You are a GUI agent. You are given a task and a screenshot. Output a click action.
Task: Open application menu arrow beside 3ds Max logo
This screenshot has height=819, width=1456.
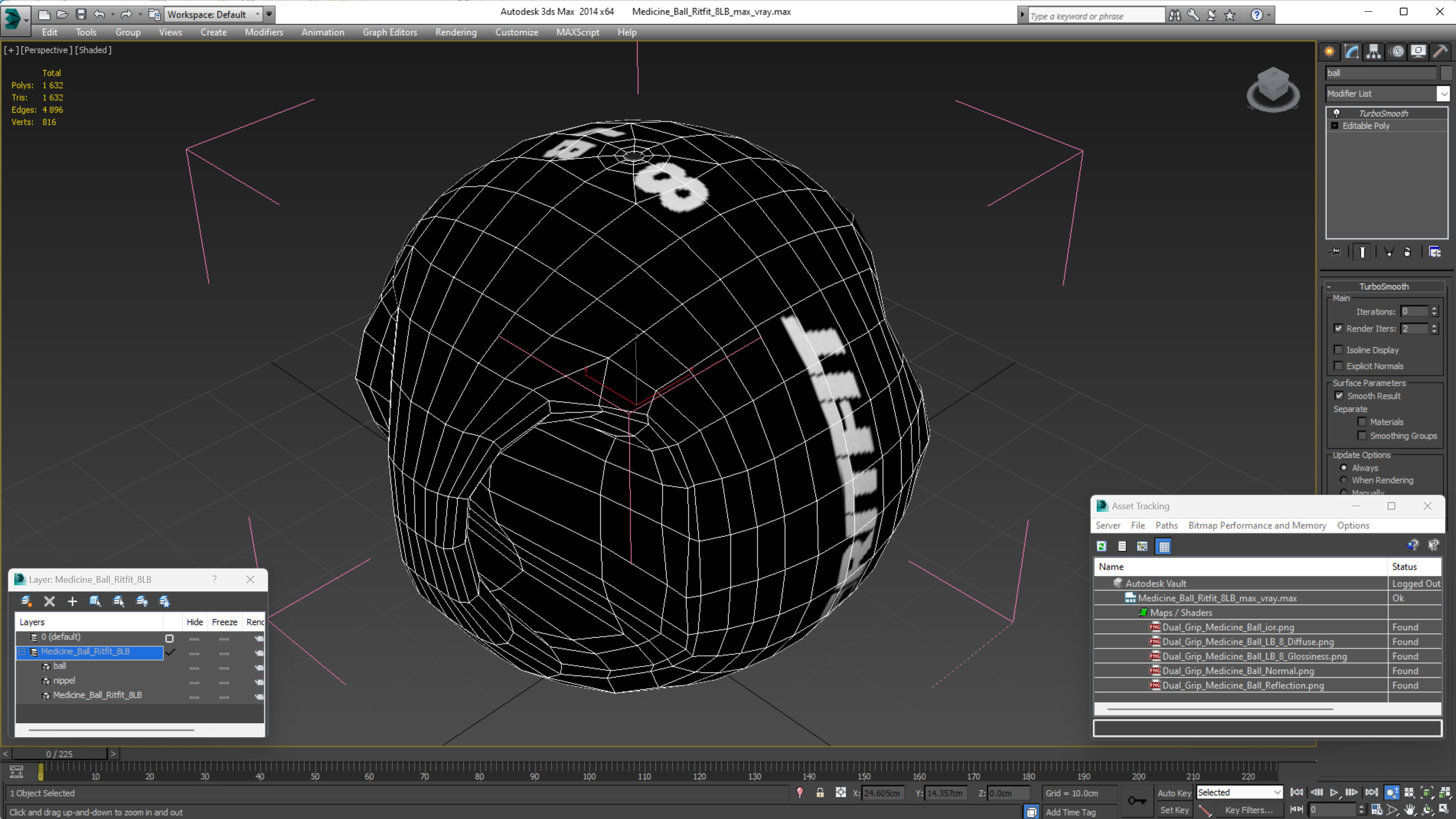27,20
